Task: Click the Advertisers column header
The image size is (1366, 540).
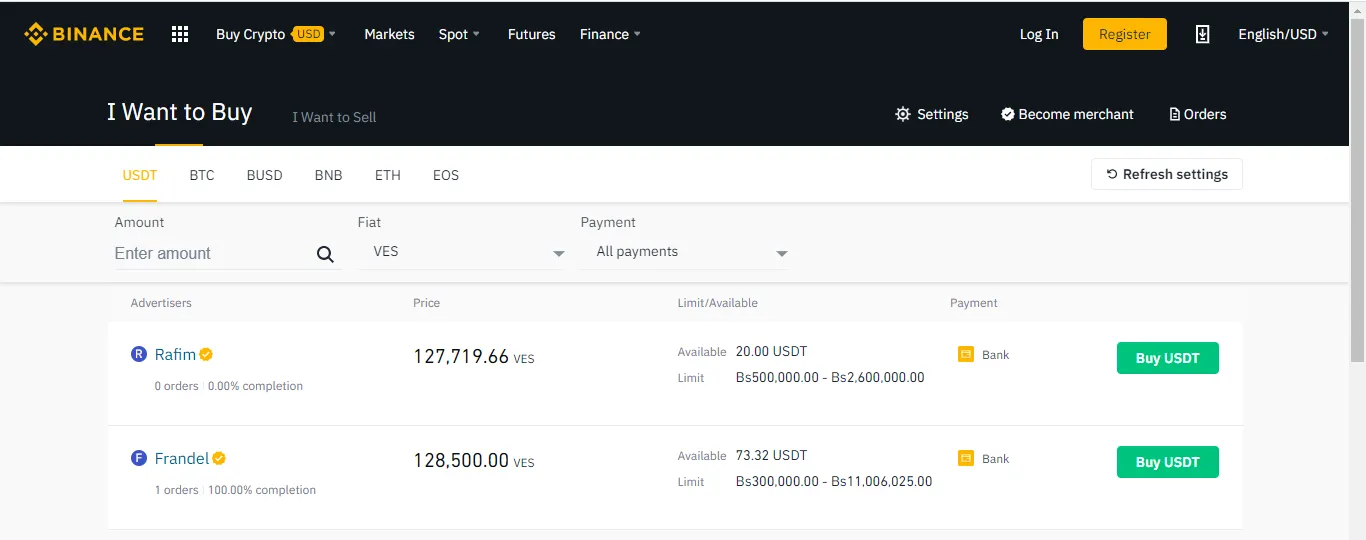Action: pyautogui.click(x=161, y=303)
